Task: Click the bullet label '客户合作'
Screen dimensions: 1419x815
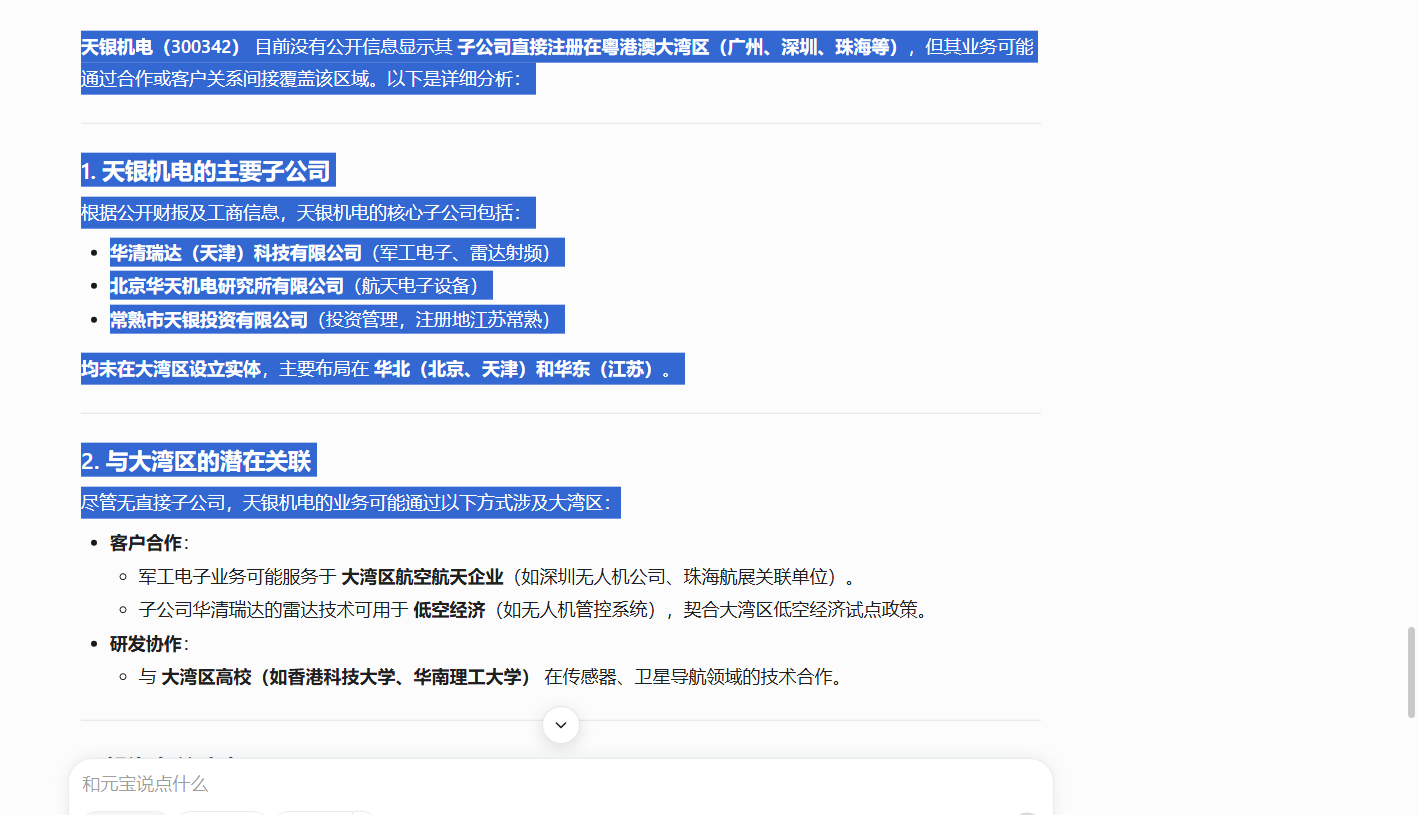Action: 146,543
